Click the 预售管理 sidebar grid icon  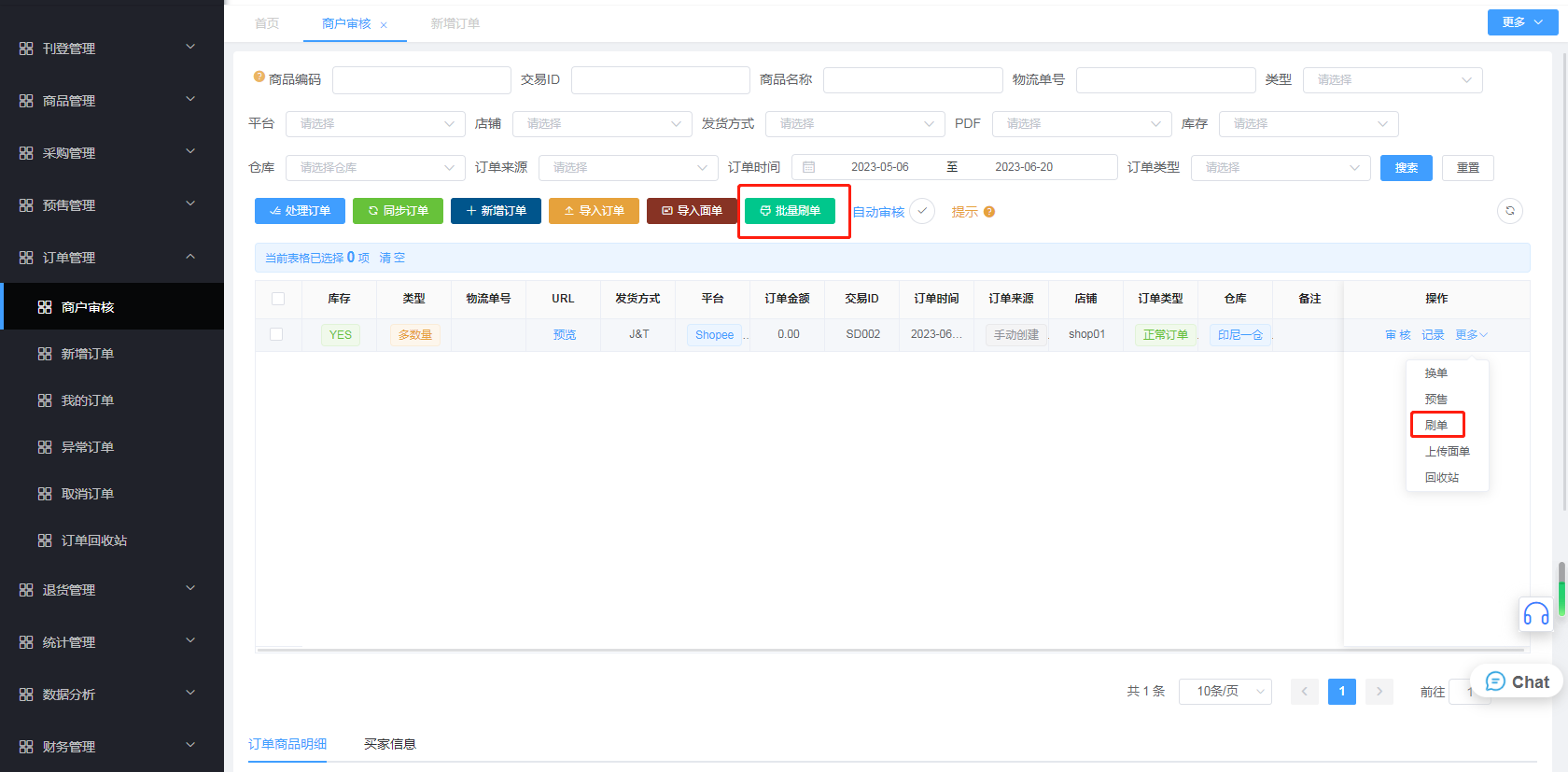26,205
